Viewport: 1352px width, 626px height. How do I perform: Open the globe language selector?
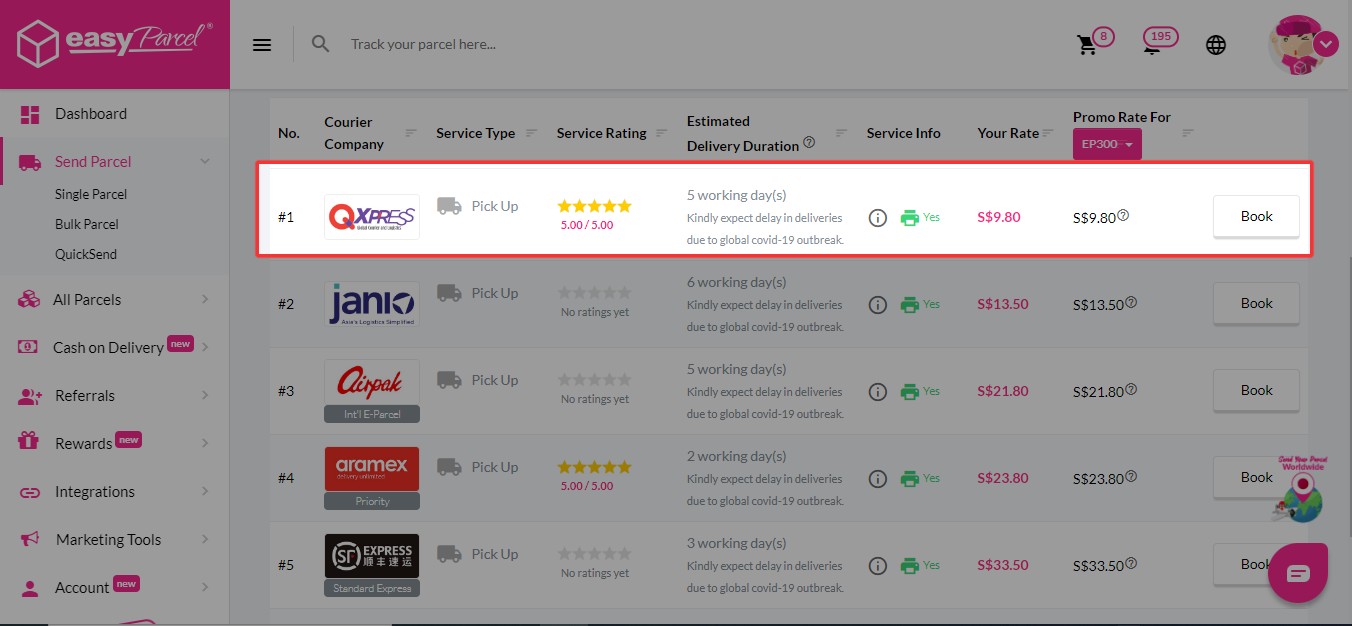pos(1216,45)
